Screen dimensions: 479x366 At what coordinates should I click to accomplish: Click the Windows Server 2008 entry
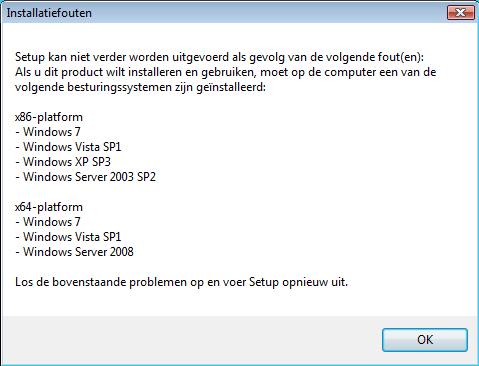coord(74,252)
